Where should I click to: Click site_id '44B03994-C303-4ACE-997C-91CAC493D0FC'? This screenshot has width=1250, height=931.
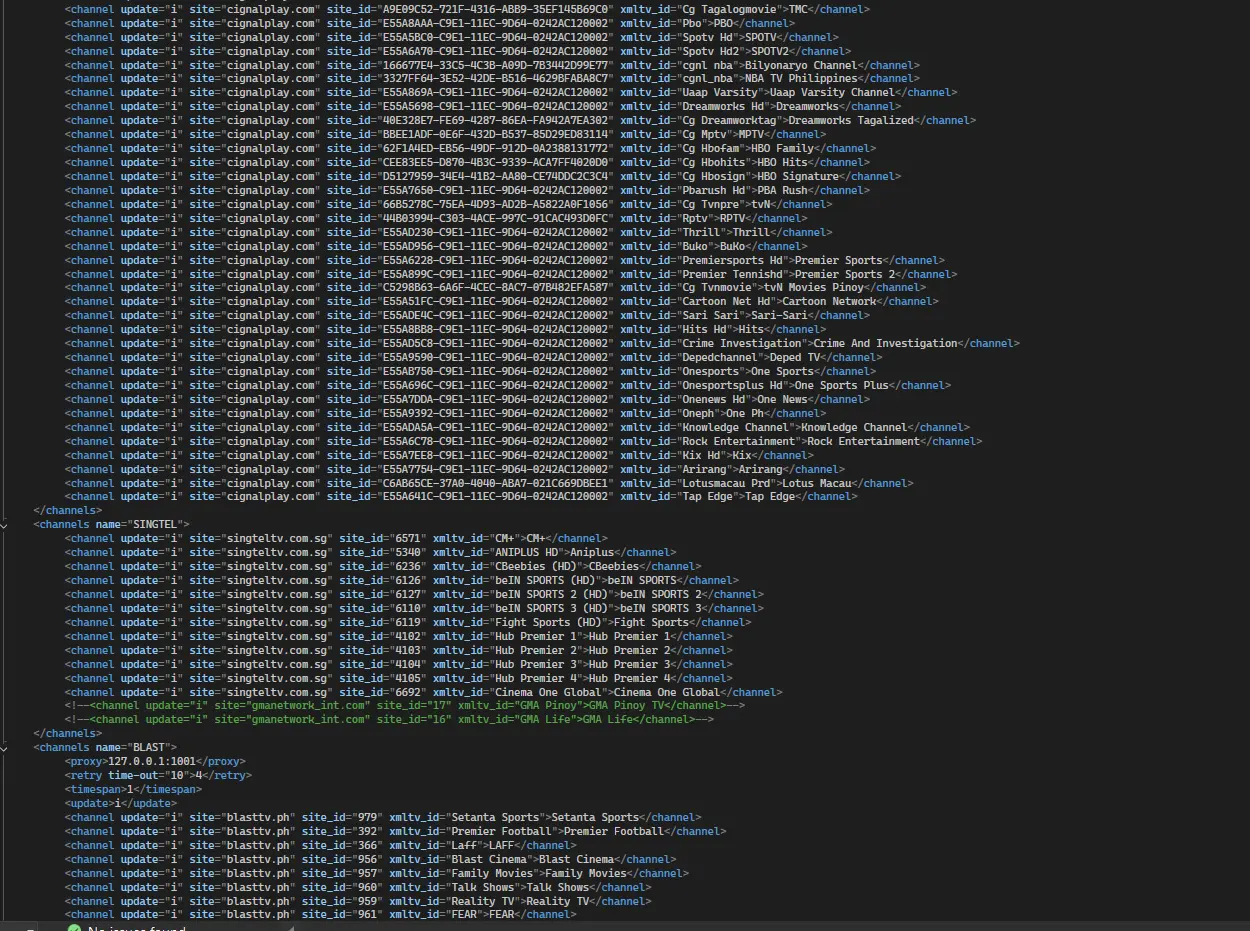[x=495, y=219]
